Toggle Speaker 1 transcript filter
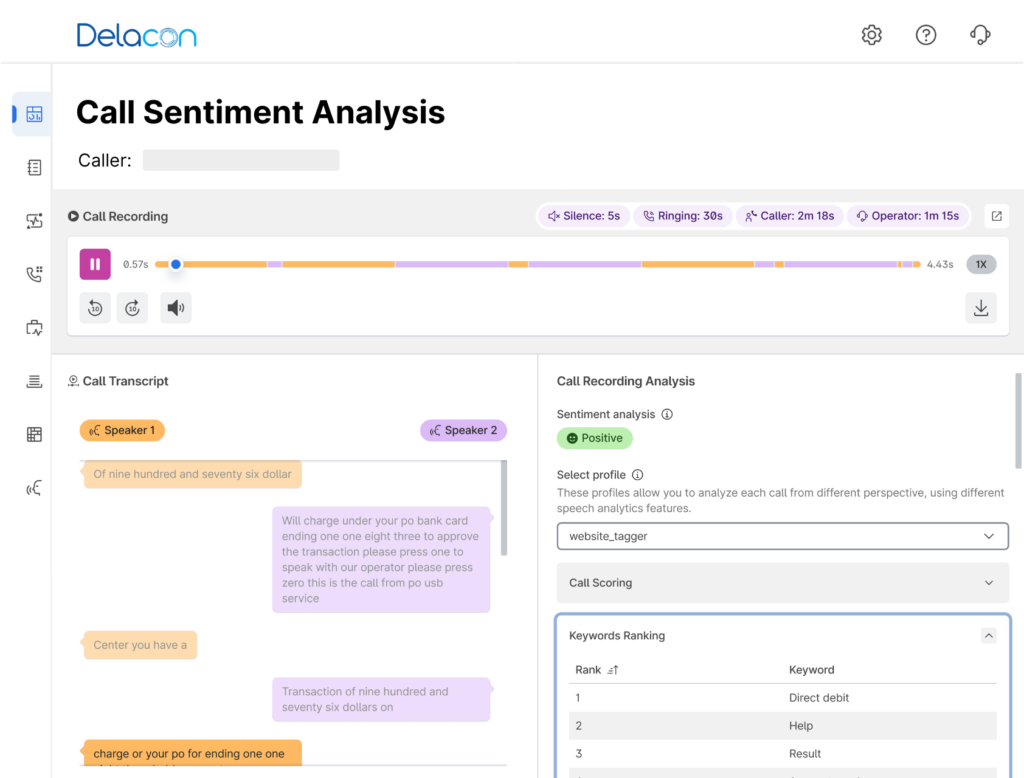 pyautogui.click(x=122, y=430)
